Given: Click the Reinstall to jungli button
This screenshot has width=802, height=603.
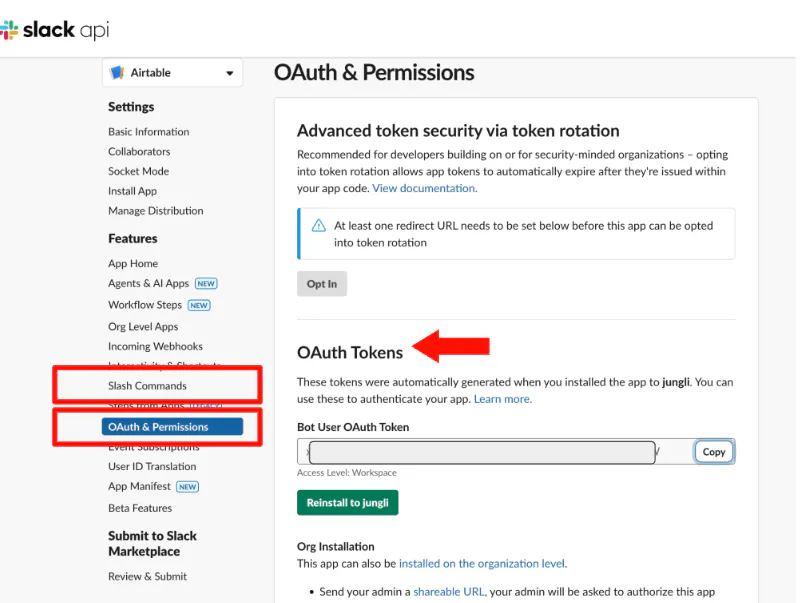Looking at the screenshot, I should (x=347, y=503).
